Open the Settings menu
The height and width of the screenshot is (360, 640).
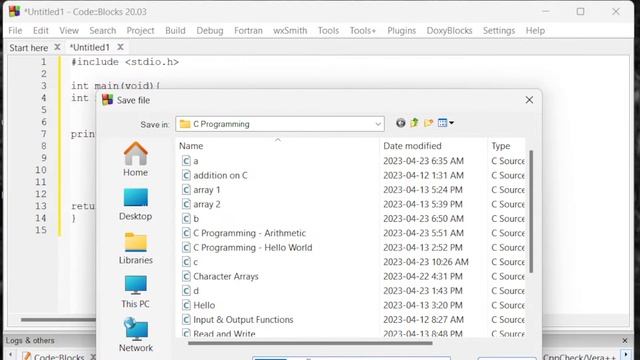[499, 31]
